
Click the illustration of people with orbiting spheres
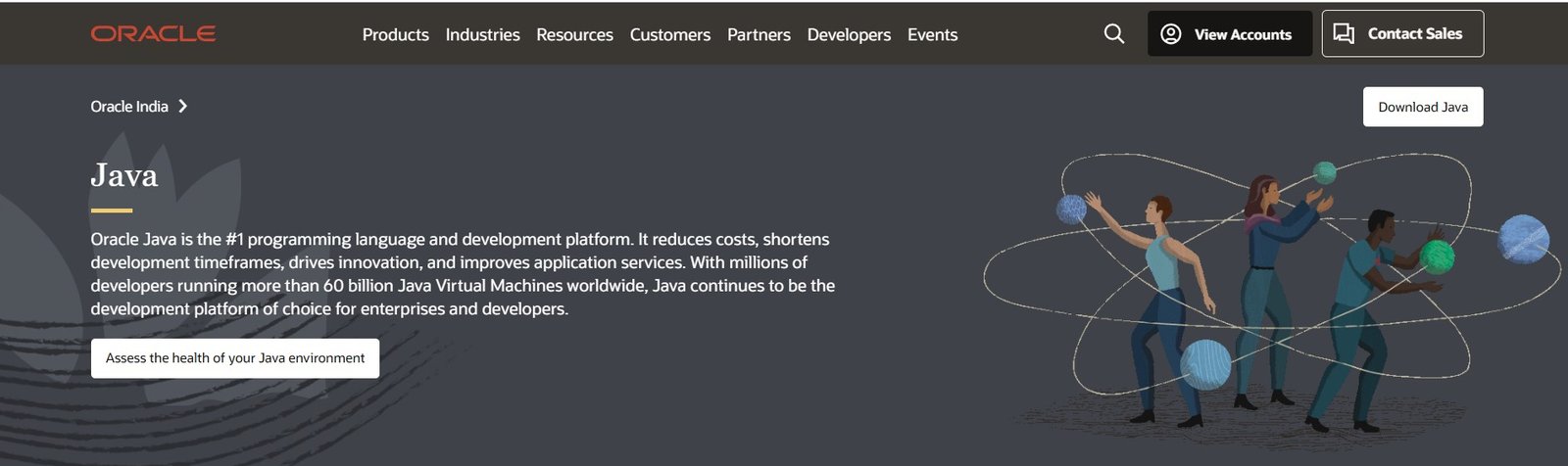pos(1272,291)
